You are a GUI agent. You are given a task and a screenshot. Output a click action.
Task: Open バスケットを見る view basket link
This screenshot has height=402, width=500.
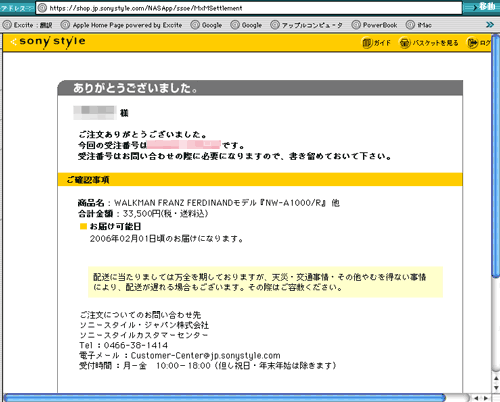pyautogui.click(x=435, y=43)
